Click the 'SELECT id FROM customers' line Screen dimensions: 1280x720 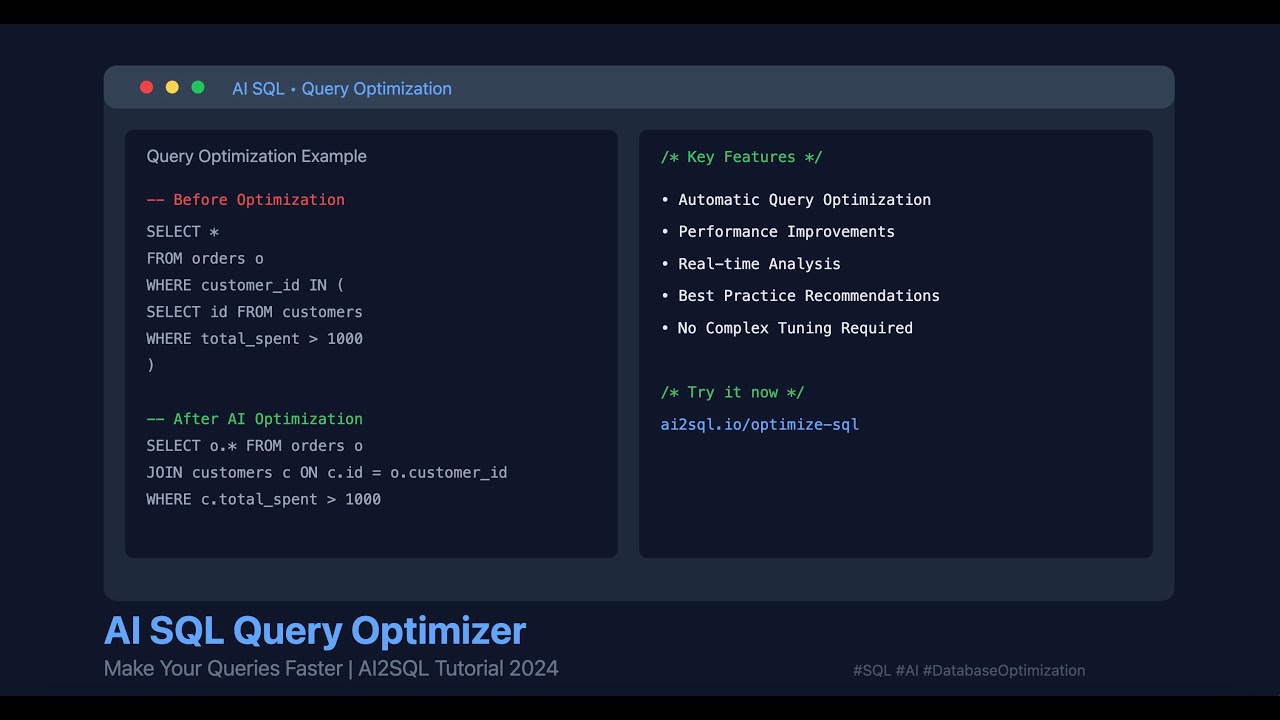(255, 312)
